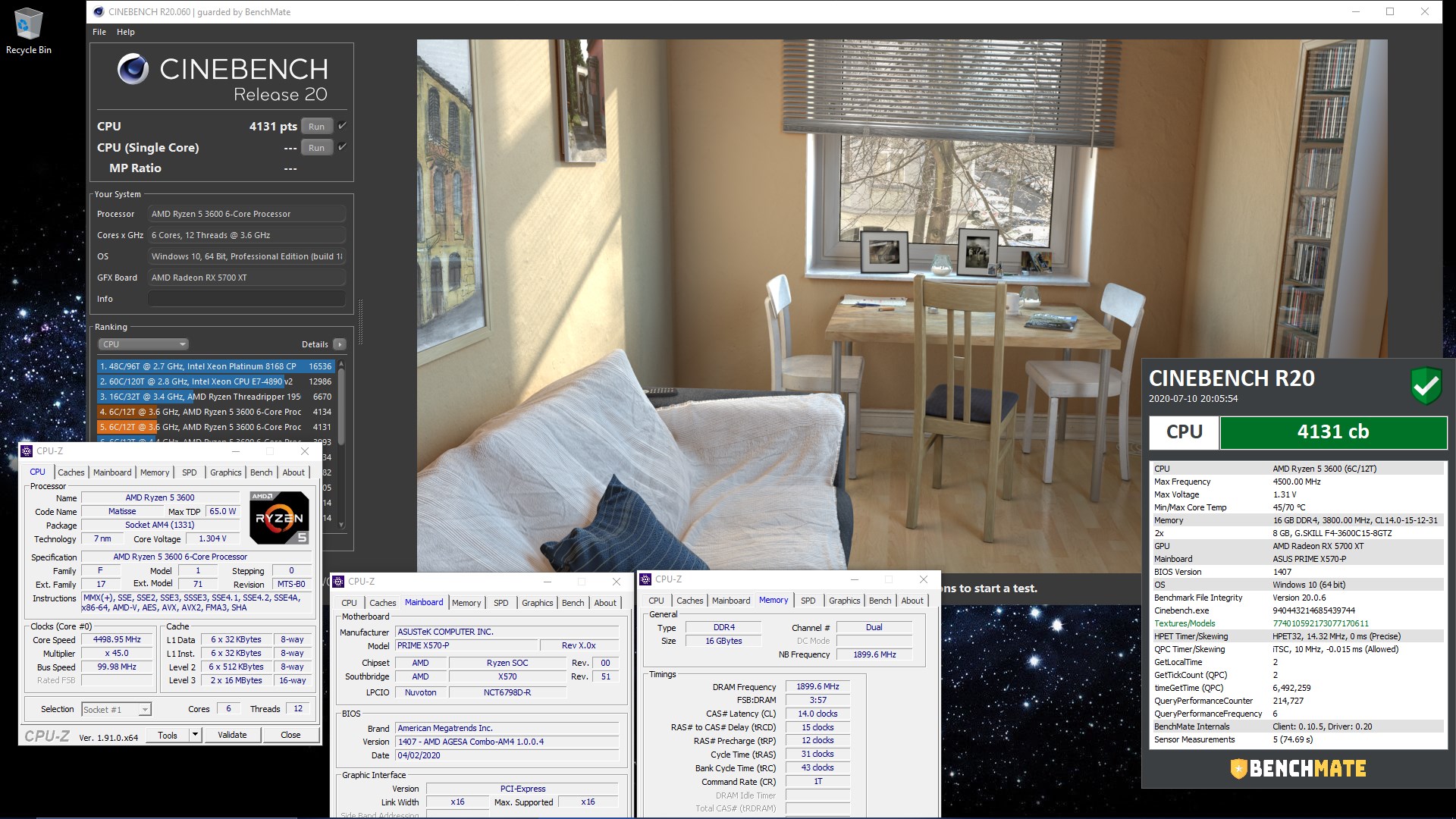Click the Validate button in CPU-Z
The height and width of the screenshot is (819, 1456).
(x=232, y=735)
